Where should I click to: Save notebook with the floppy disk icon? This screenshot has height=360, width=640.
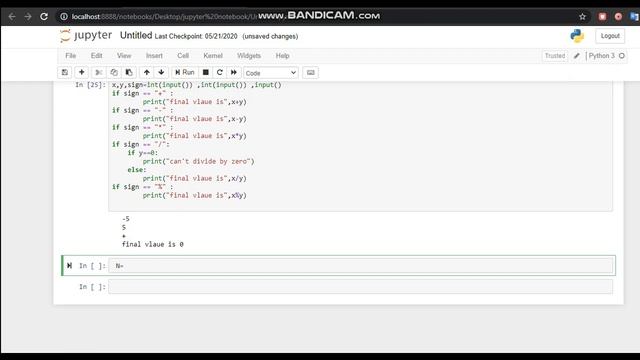point(64,72)
